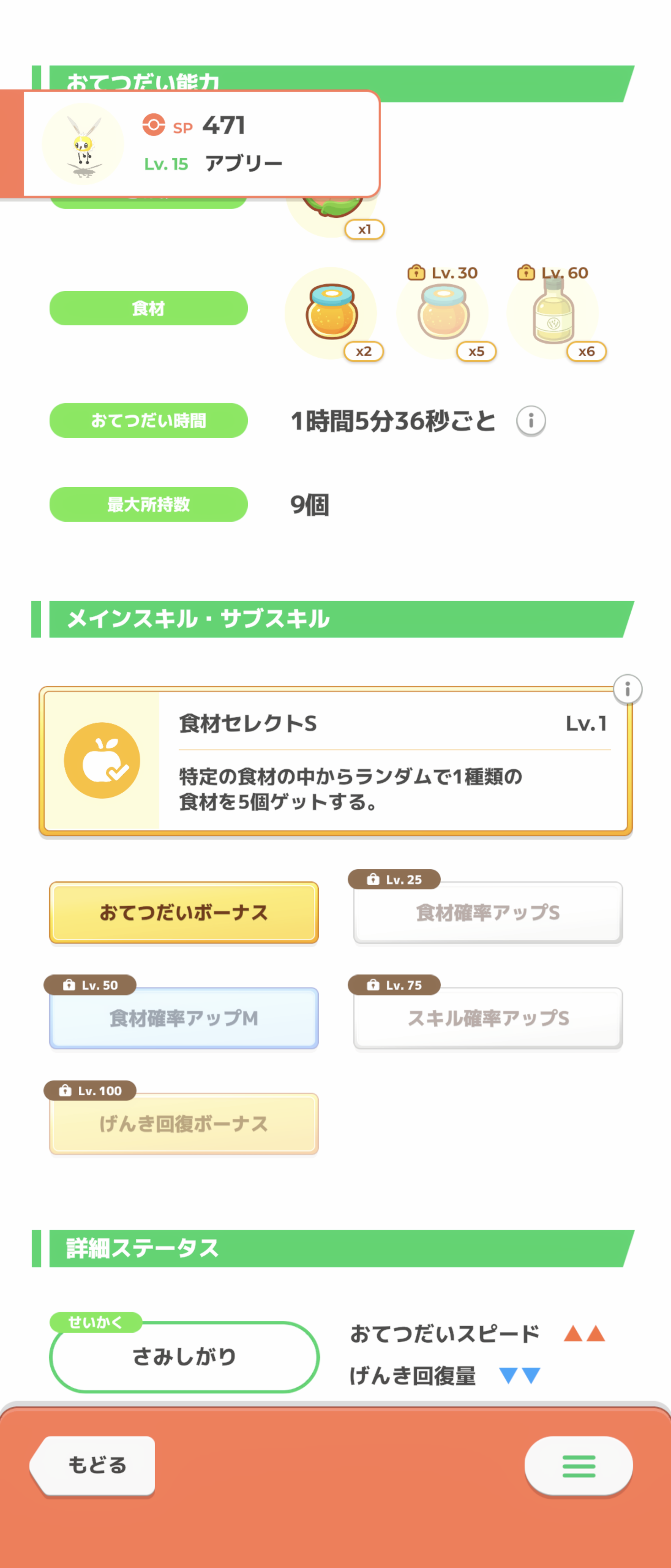
Task: Tap the 最大所持数 label pill
Action: point(149,504)
